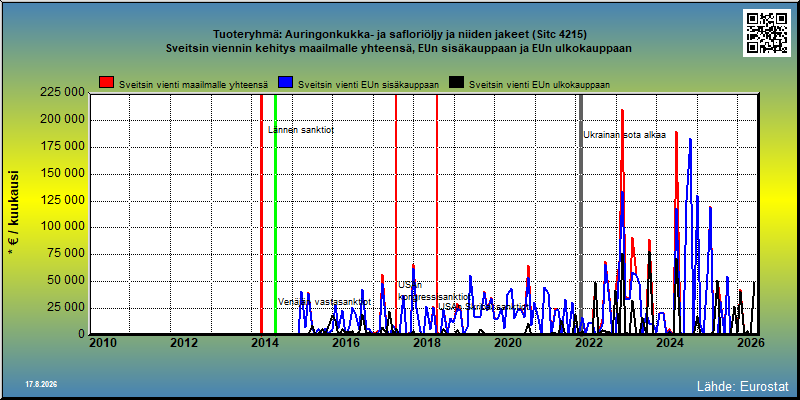
Task: Click the 2024 label on the x-axis
Action: (x=670, y=343)
